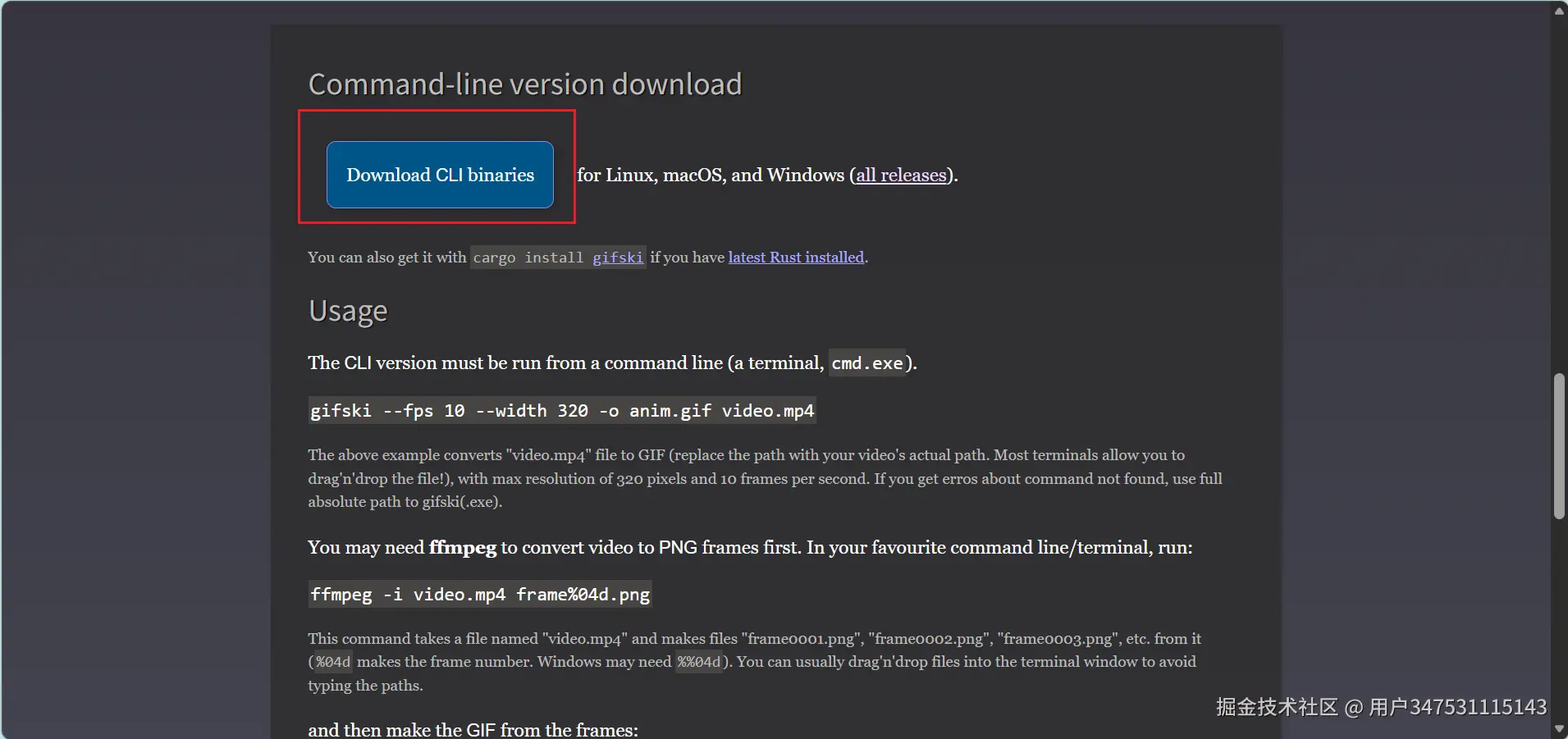Click 'and then make the GIF' line

click(473, 729)
